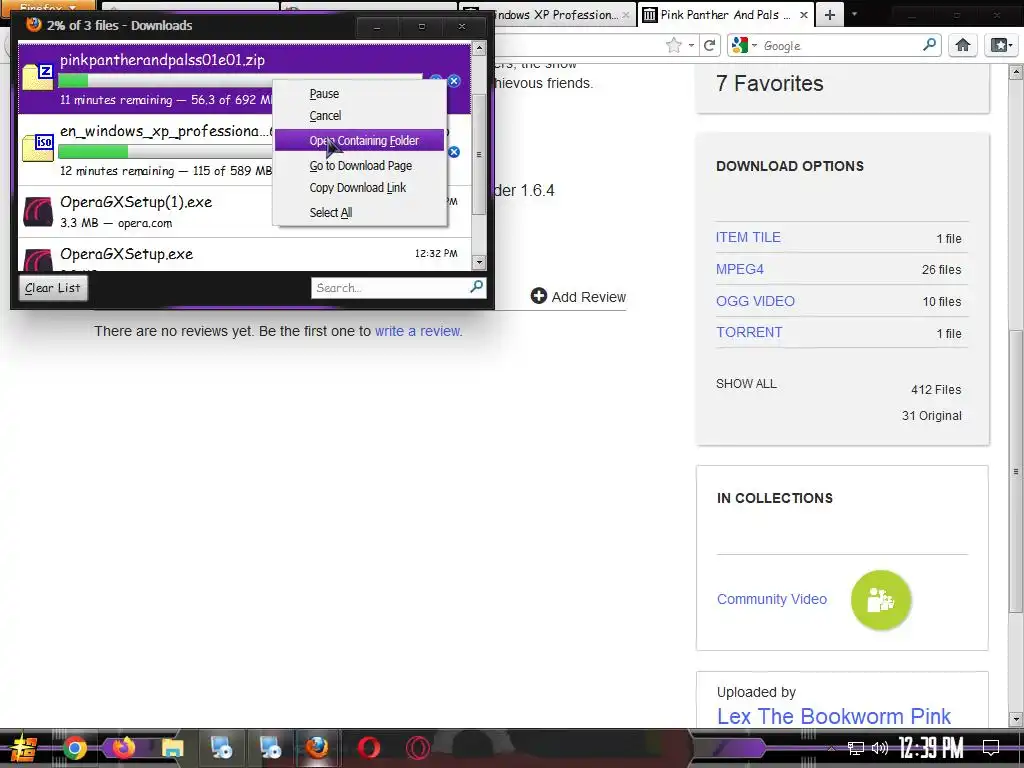This screenshot has height=768, width=1024.
Task: Click the magnifier icon in Downloads search
Action: (x=476, y=287)
